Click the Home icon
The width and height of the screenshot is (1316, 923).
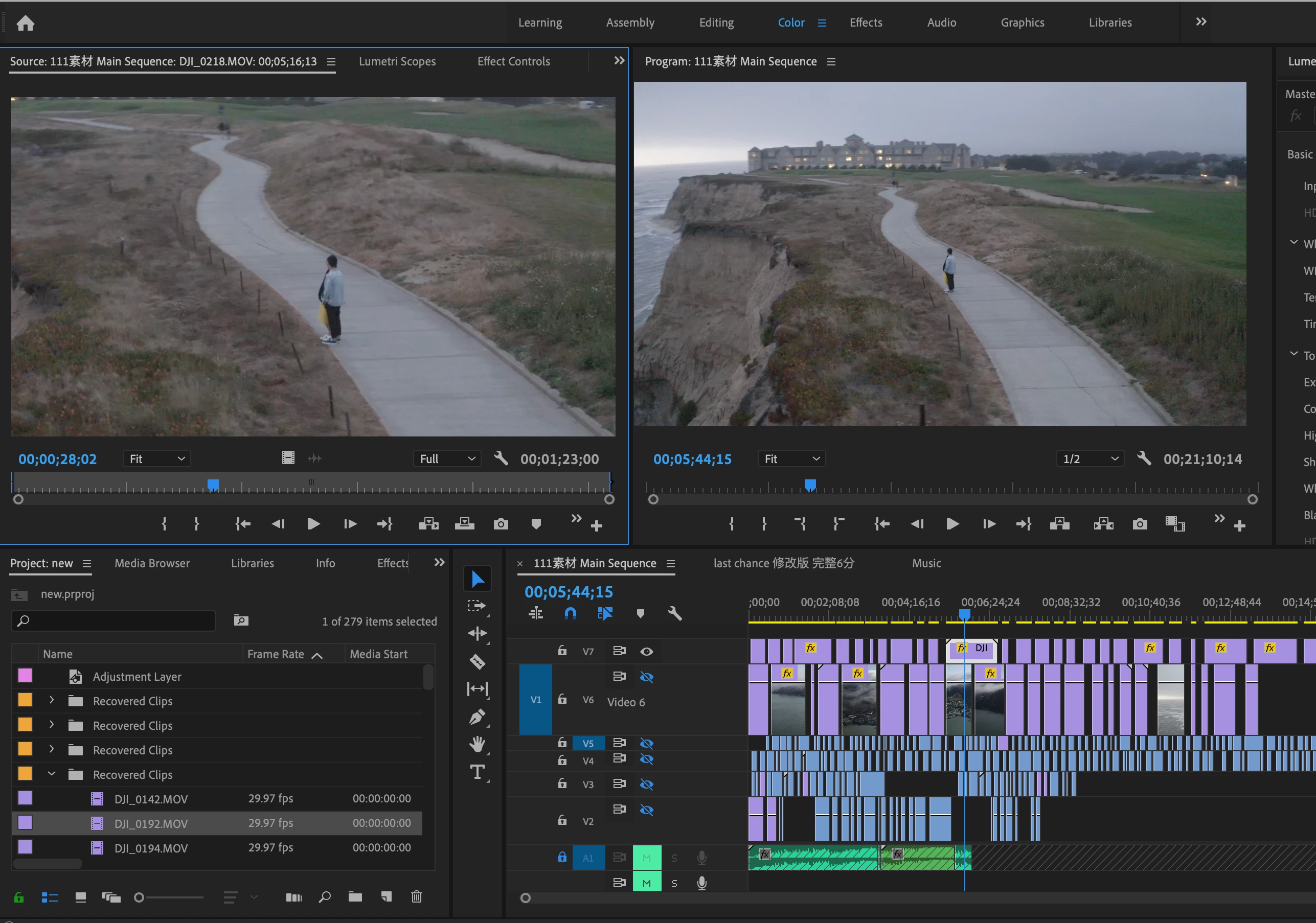coord(25,23)
